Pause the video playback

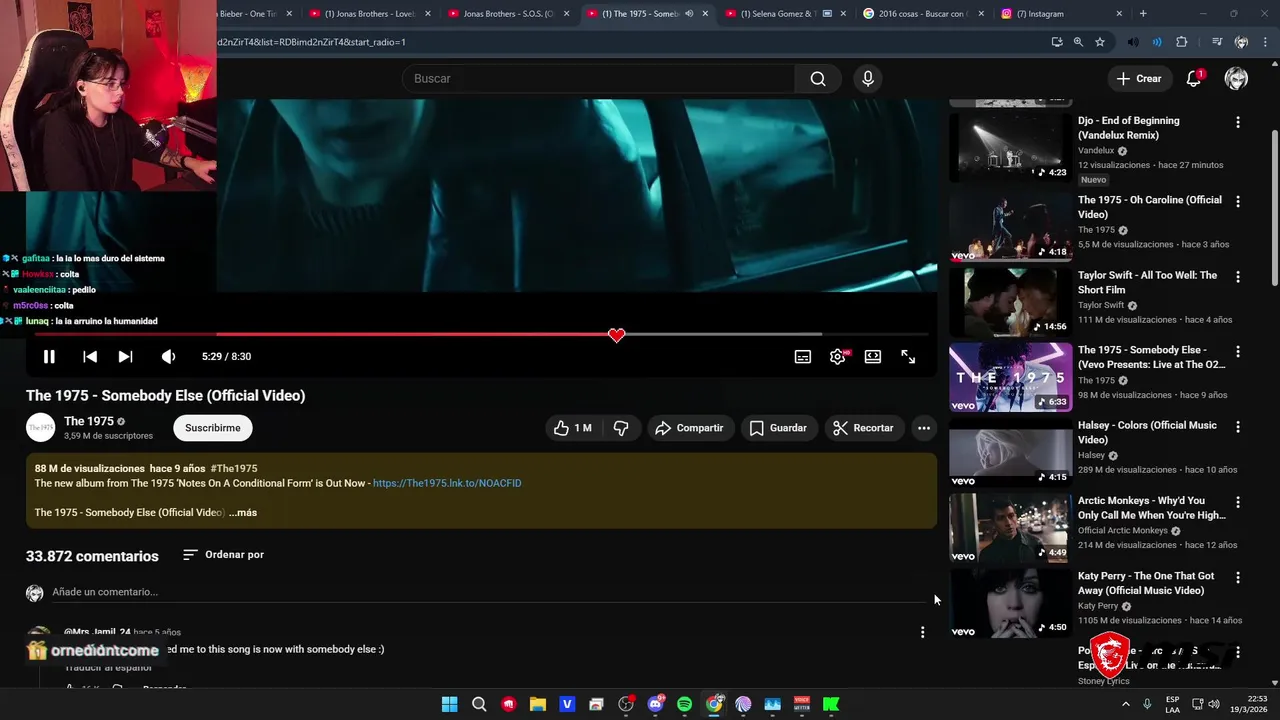(48, 356)
